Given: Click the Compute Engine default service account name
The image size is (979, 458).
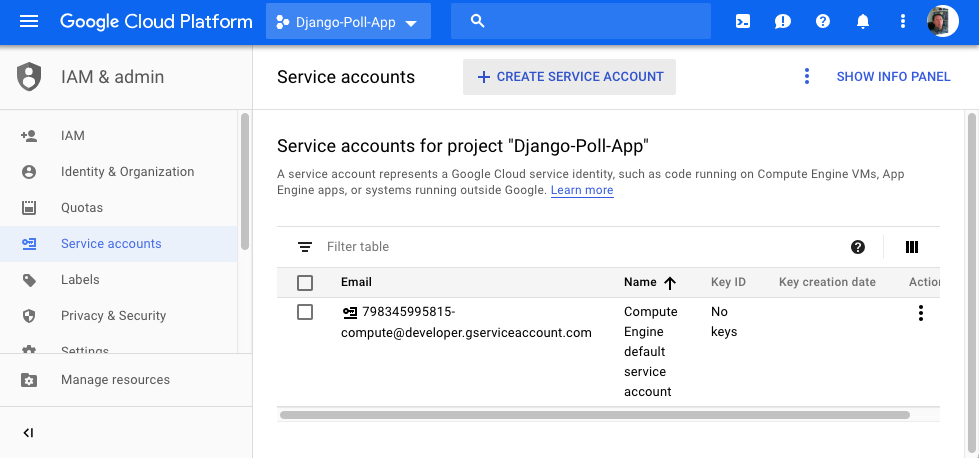Looking at the screenshot, I should tap(651, 352).
